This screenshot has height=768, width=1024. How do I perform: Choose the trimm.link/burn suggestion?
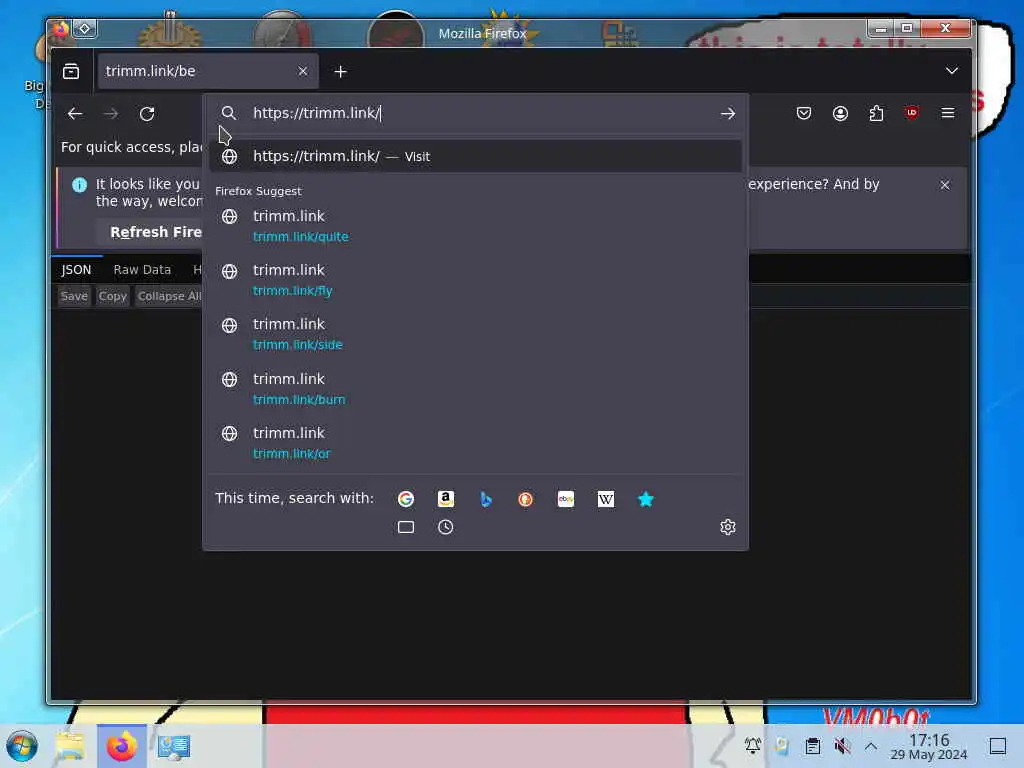pos(475,389)
